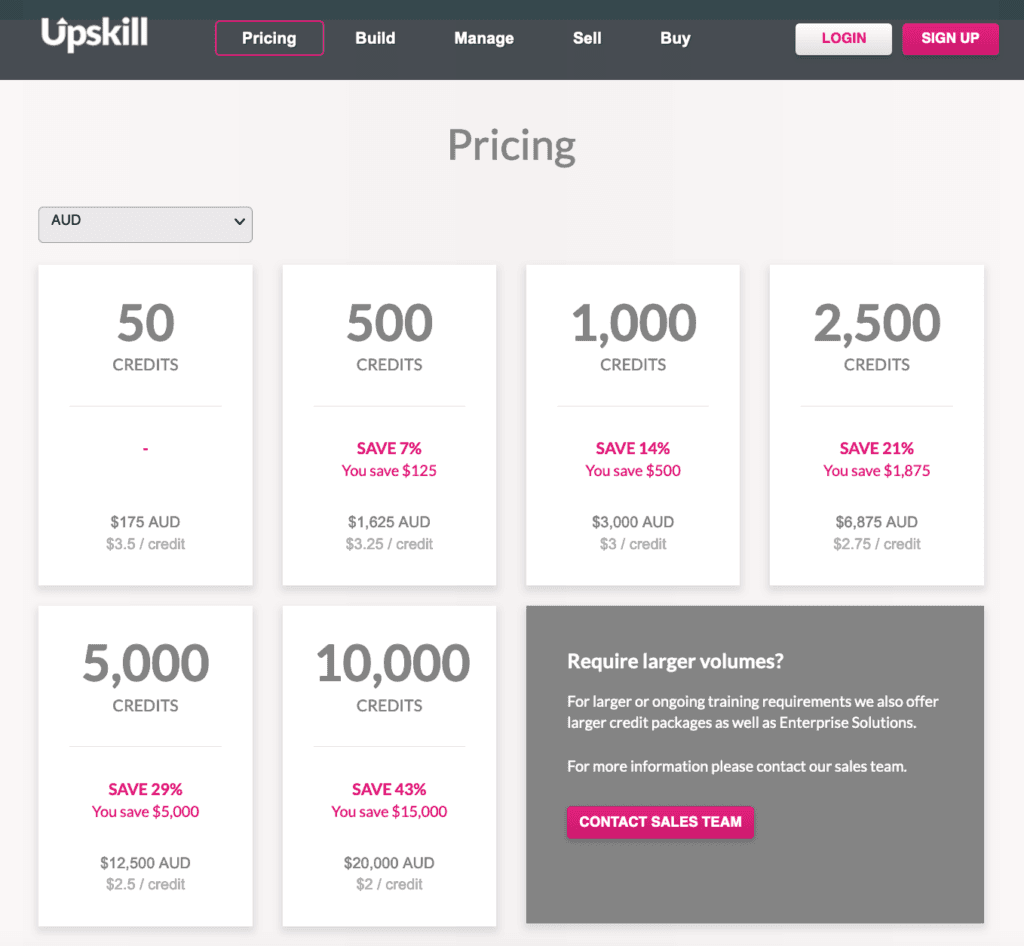Click the Pricing page heading

coord(511,145)
